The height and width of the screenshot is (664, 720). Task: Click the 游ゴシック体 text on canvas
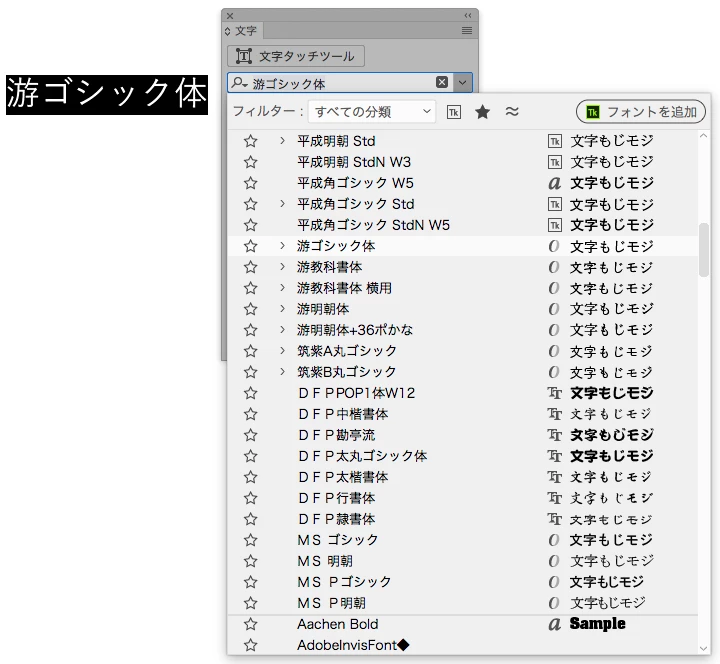pyautogui.click(x=107, y=94)
